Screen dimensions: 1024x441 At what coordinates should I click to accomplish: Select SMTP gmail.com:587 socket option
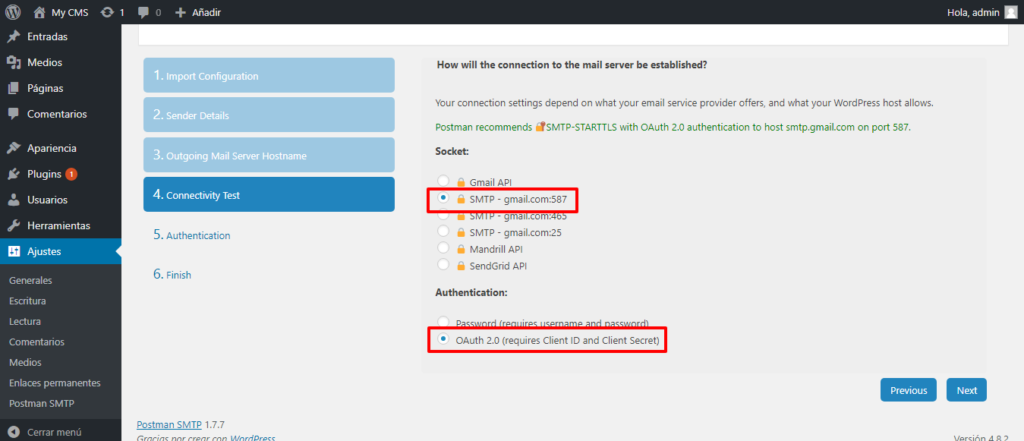coord(443,197)
